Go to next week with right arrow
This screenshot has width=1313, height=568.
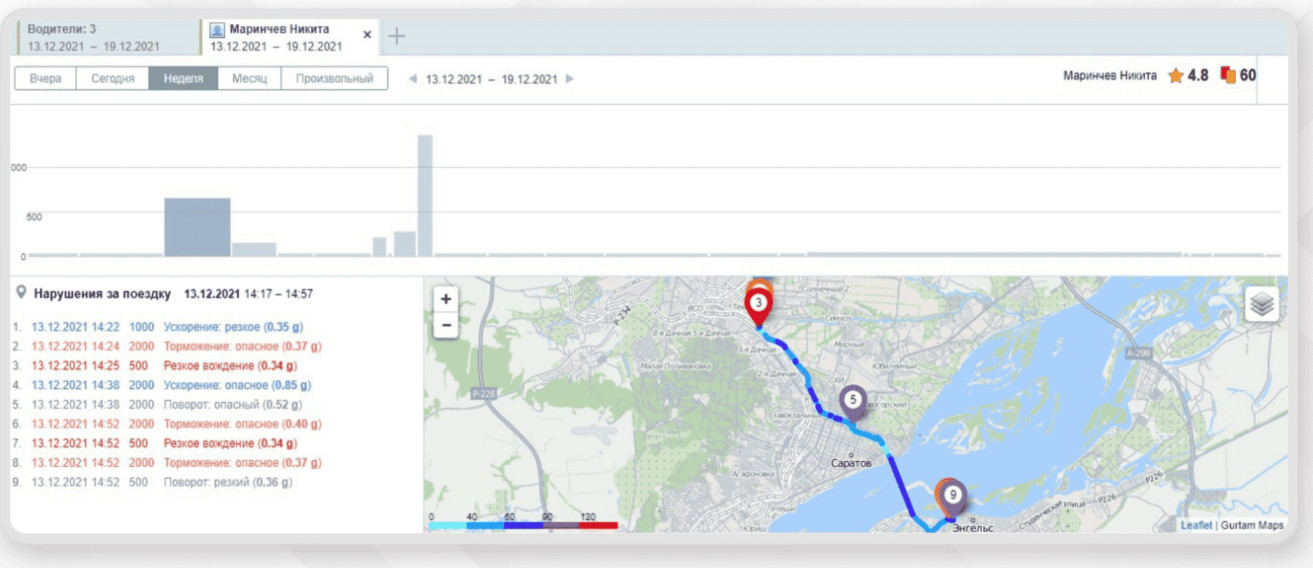[570, 79]
